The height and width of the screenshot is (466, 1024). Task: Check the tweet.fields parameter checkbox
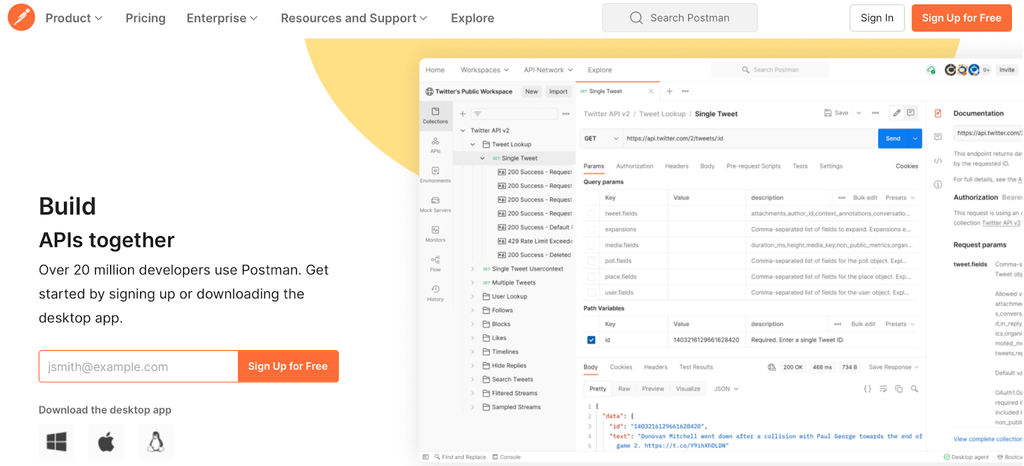[x=591, y=213]
